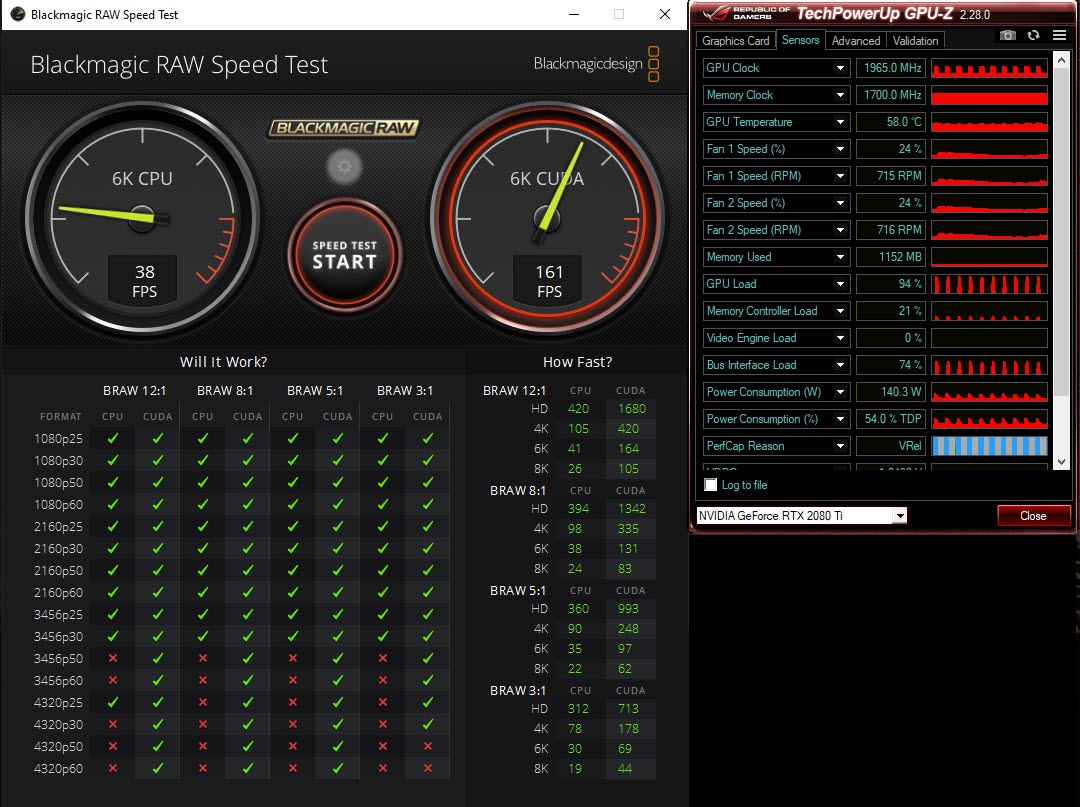Open the GPU-Z hamburger menu

pos(1059,35)
